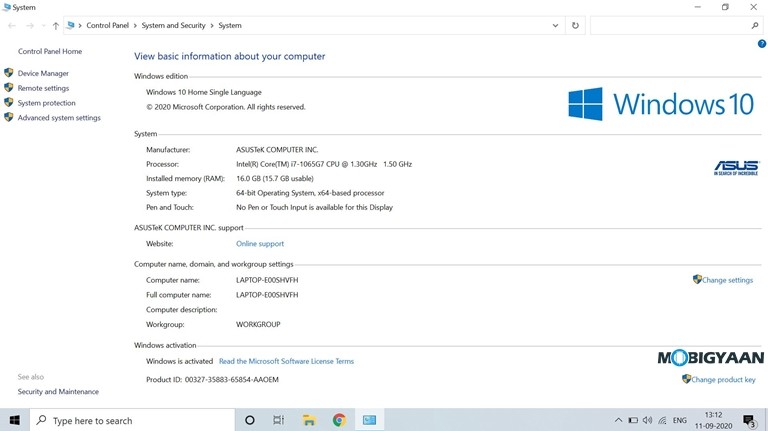This screenshot has width=768, height=431.
Task: Open Remote settings link
Action: point(43,88)
